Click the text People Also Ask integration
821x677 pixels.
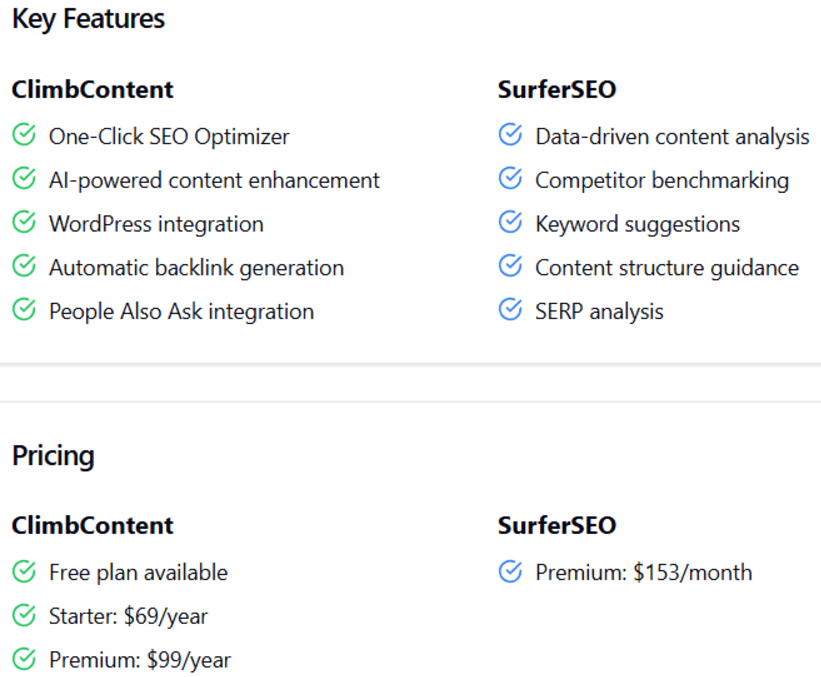click(181, 312)
